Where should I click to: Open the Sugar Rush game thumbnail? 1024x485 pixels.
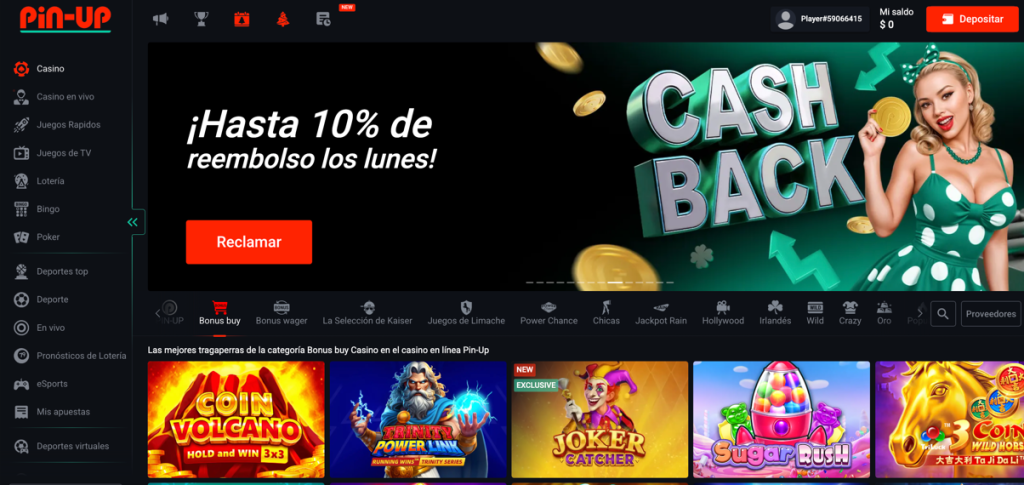(781, 419)
